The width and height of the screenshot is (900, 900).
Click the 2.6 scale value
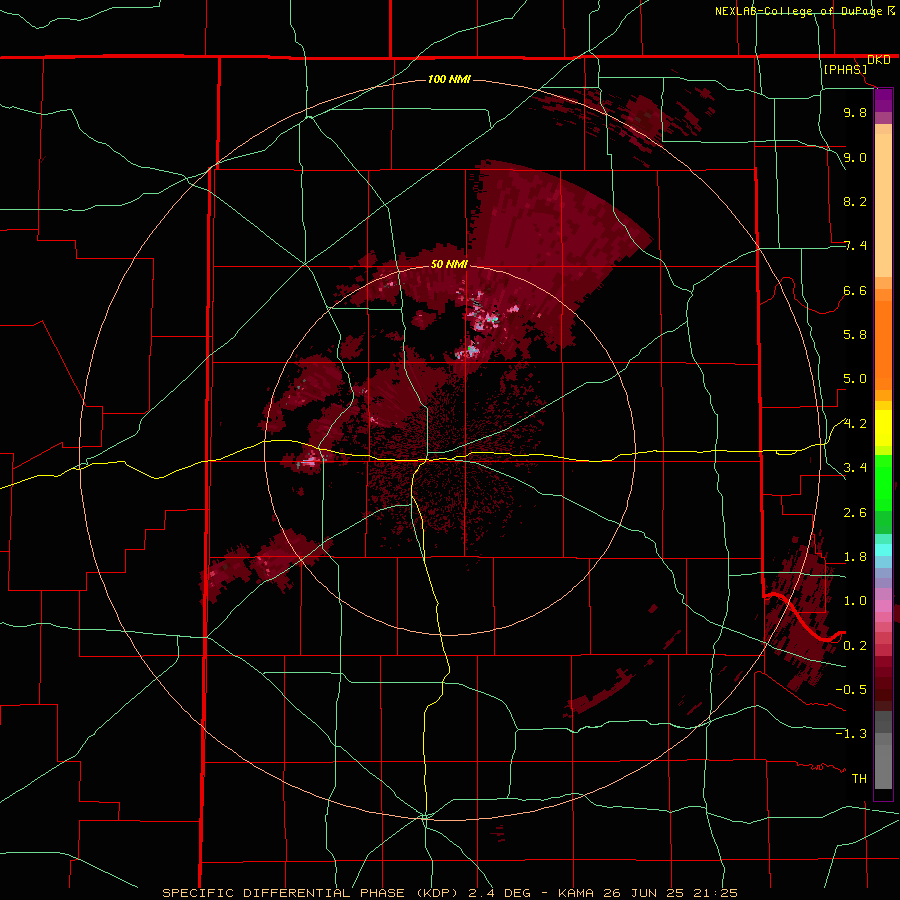[855, 513]
